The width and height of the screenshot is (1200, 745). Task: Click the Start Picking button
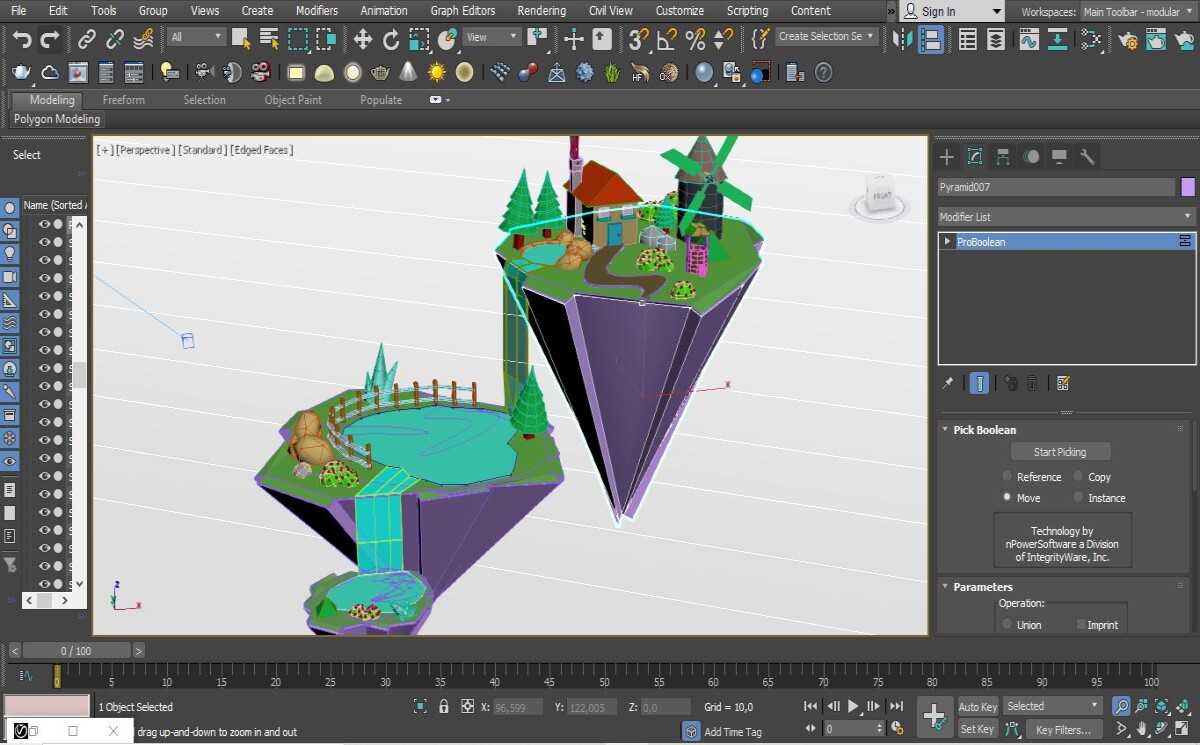point(1060,452)
